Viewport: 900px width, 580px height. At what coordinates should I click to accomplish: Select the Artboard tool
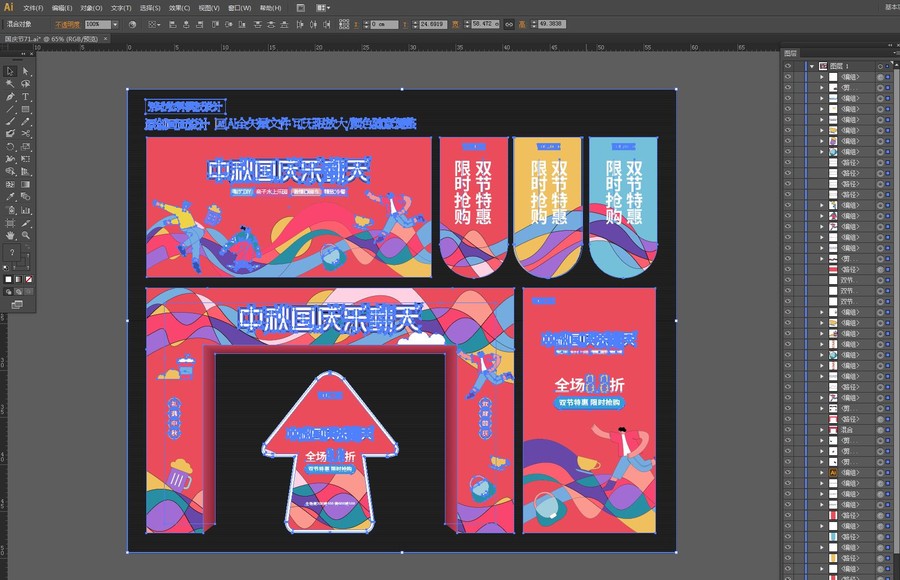[10, 223]
